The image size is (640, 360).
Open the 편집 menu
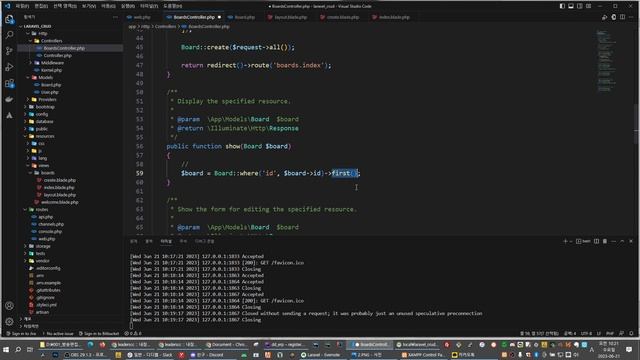[x=42, y=6]
